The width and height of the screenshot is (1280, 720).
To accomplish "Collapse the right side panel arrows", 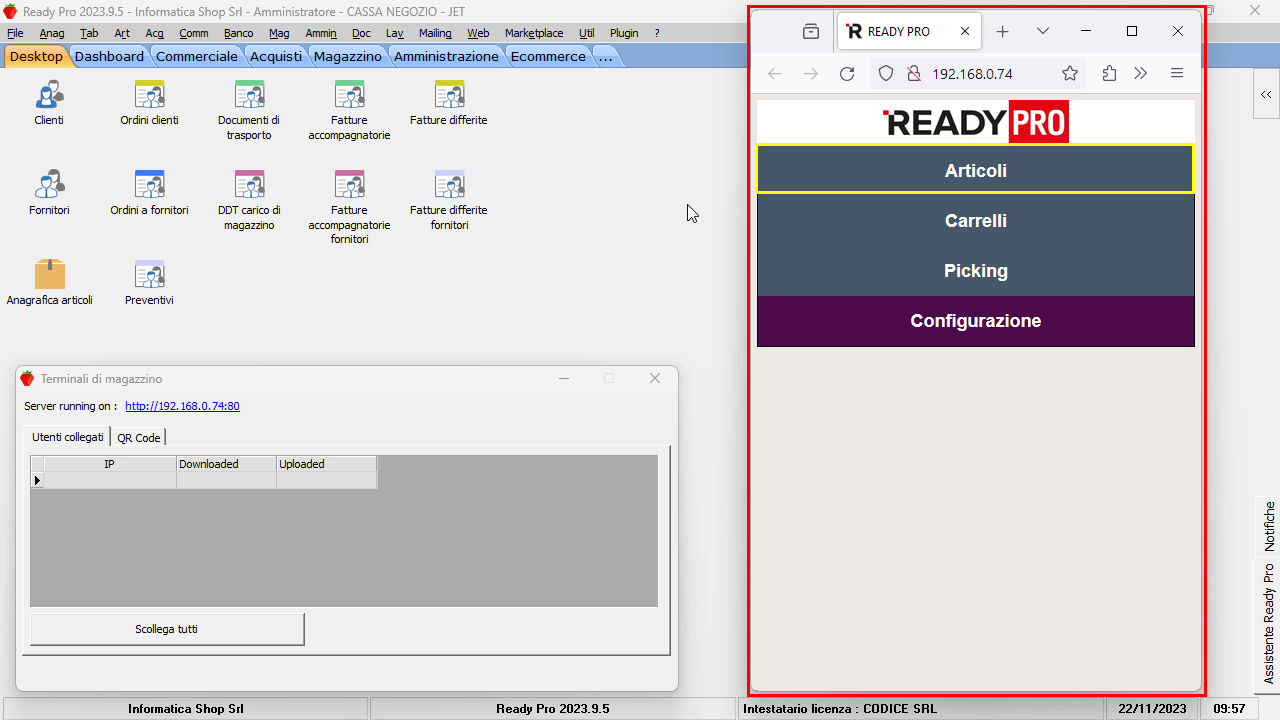I will 1266,94.
